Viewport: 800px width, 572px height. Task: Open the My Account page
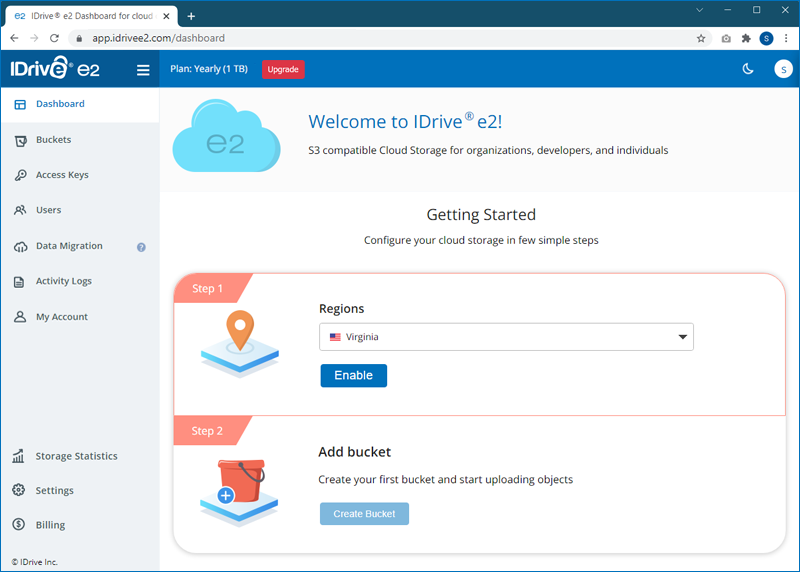pyautogui.click(x=80, y=317)
